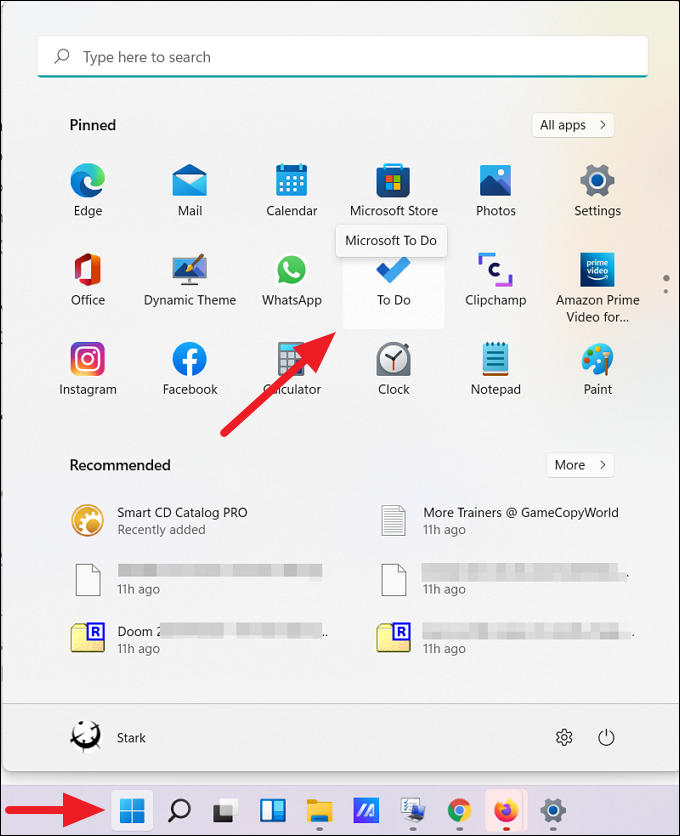Go to next pinned apps page dot
Image resolution: width=680 pixels, height=836 pixels.
[666, 291]
